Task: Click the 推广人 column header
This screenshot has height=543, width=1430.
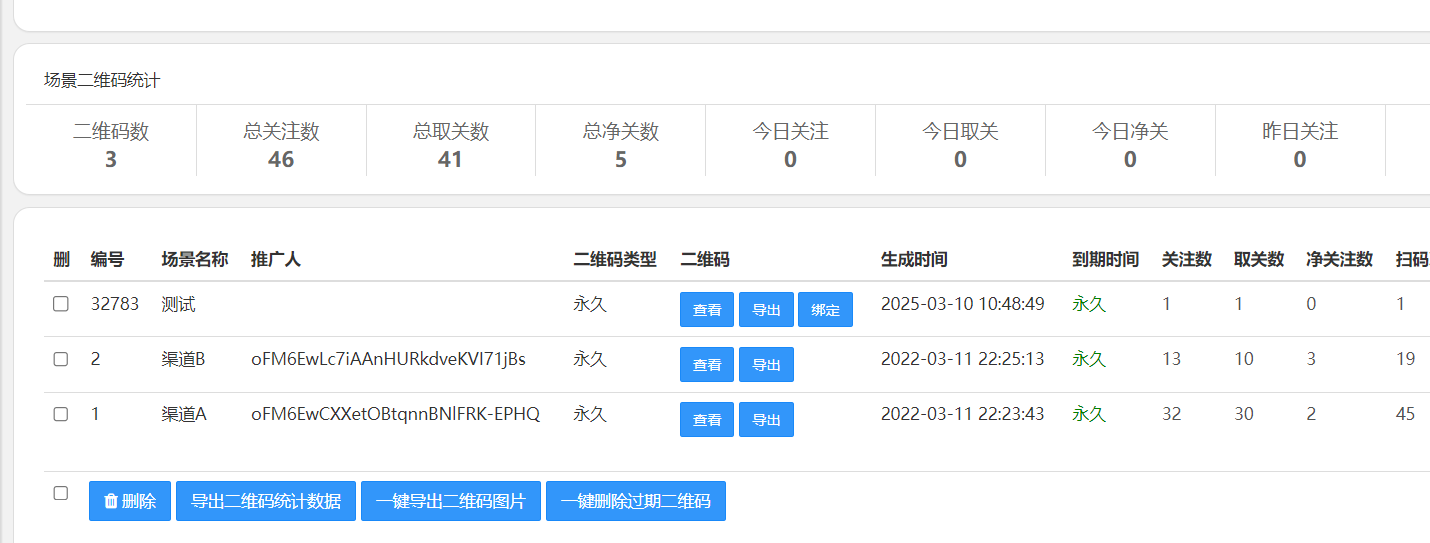Action: click(x=276, y=260)
